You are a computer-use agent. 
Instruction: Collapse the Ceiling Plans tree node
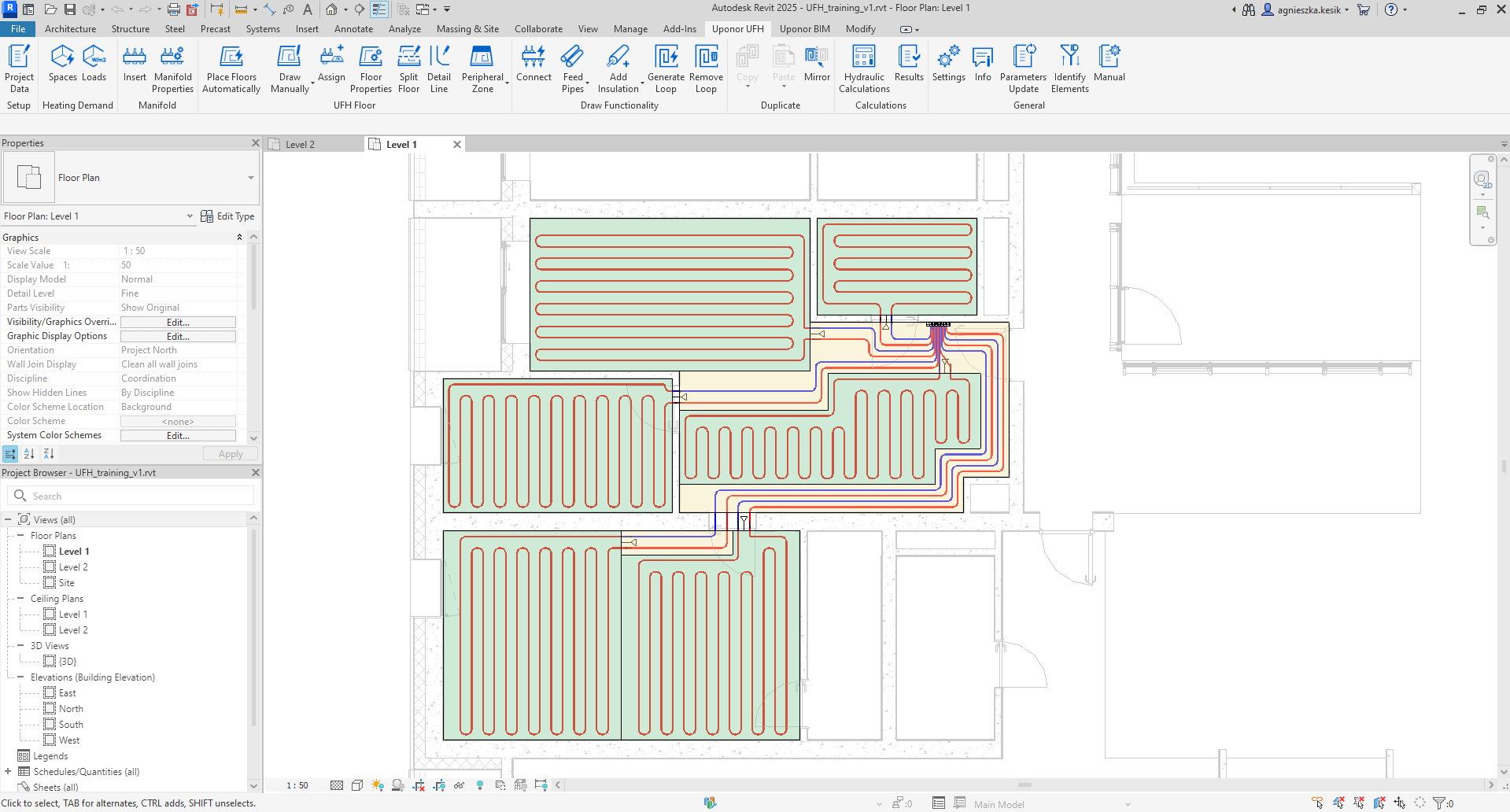[x=20, y=599]
